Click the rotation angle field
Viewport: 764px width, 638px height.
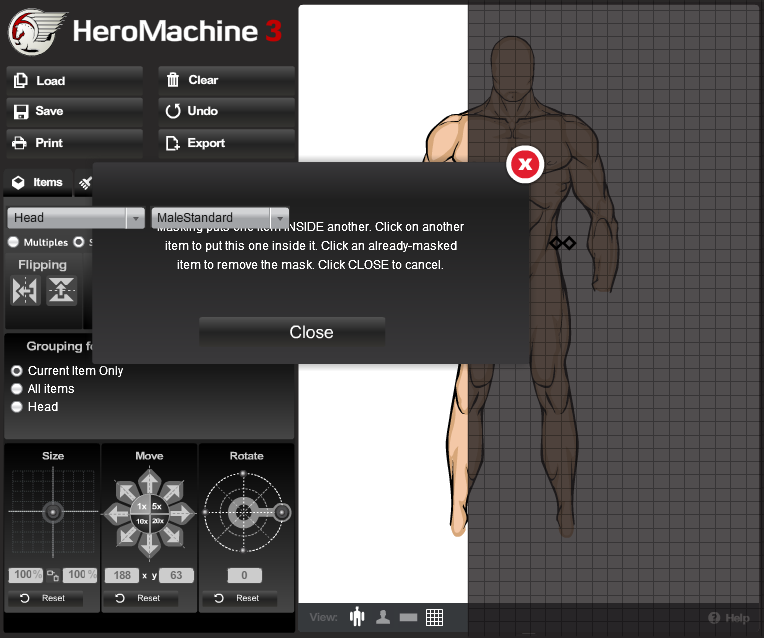pos(245,575)
